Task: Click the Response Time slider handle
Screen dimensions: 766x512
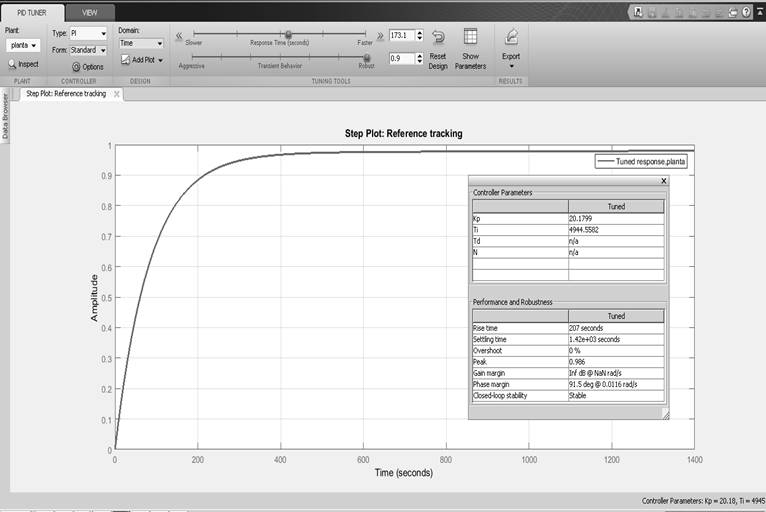Action: (x=288, y=34)
